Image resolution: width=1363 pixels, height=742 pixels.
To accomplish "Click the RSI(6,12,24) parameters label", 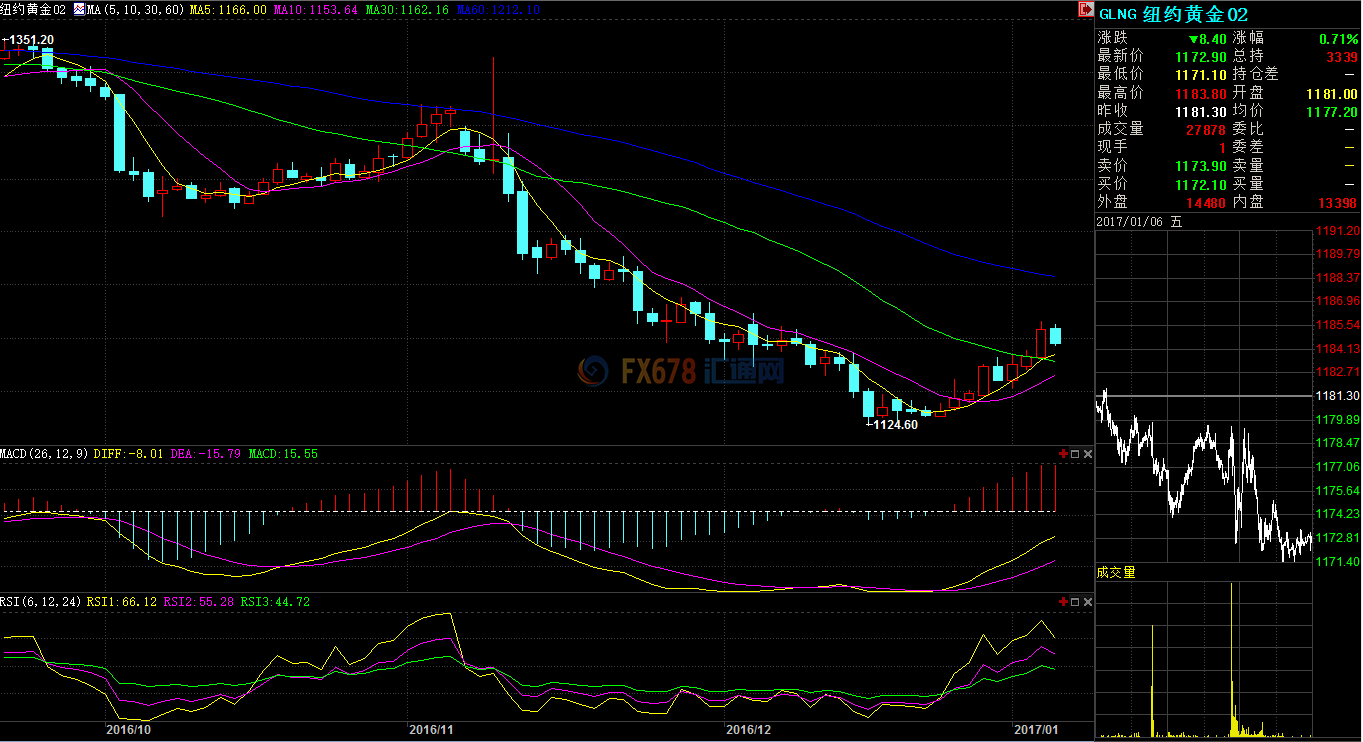I will coord(41,601).
